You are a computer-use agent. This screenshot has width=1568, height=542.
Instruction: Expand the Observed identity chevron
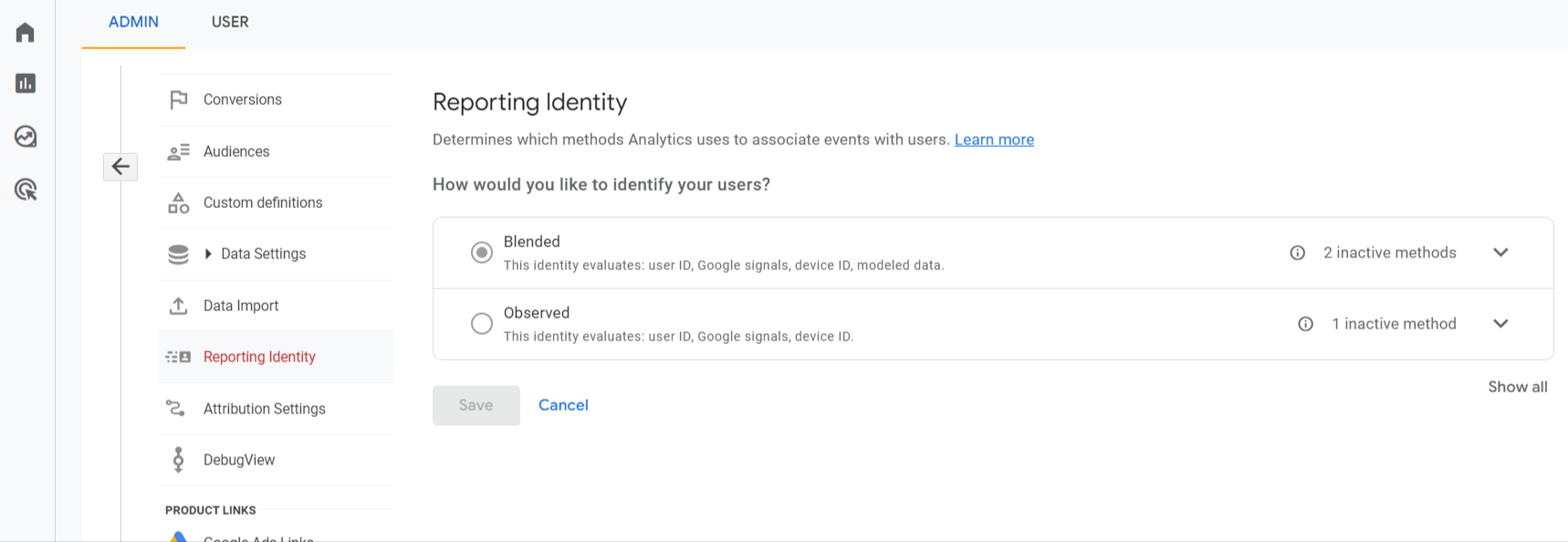click(x=1500, y=324)
